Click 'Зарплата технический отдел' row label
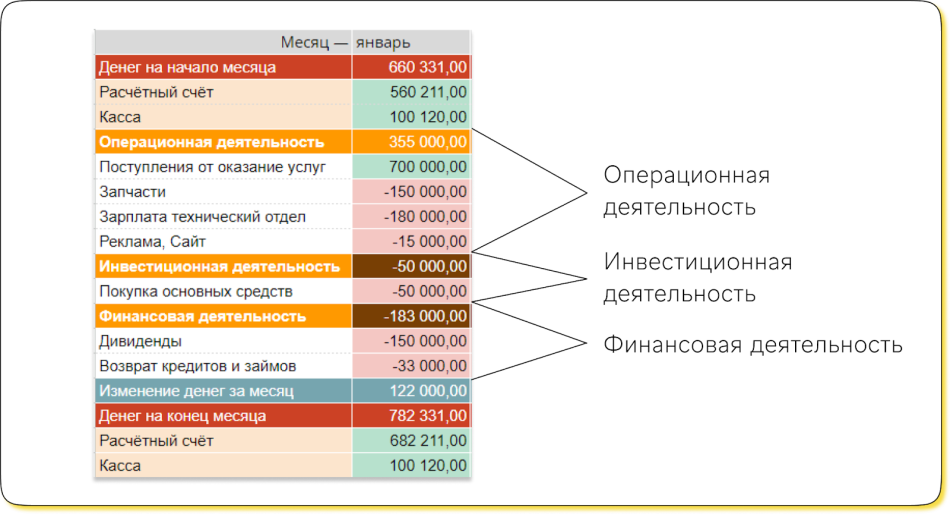Viewport: 950px width, 514px height. coord(224,216)
